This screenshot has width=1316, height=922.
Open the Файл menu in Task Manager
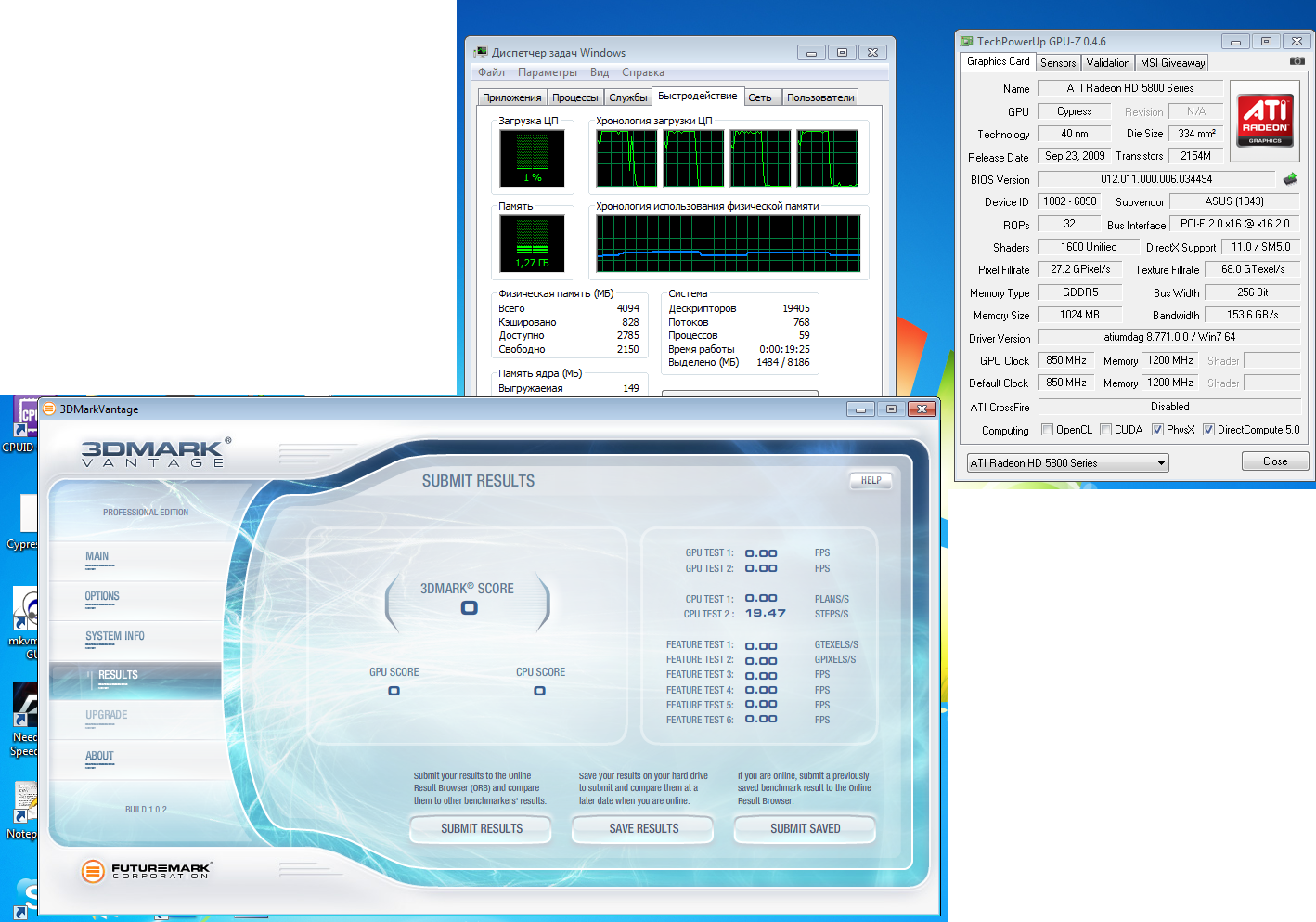click(491, 72)
